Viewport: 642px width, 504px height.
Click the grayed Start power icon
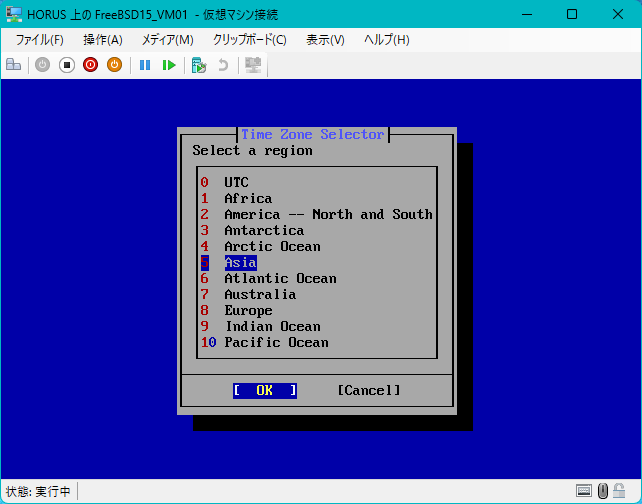point(42,65)
